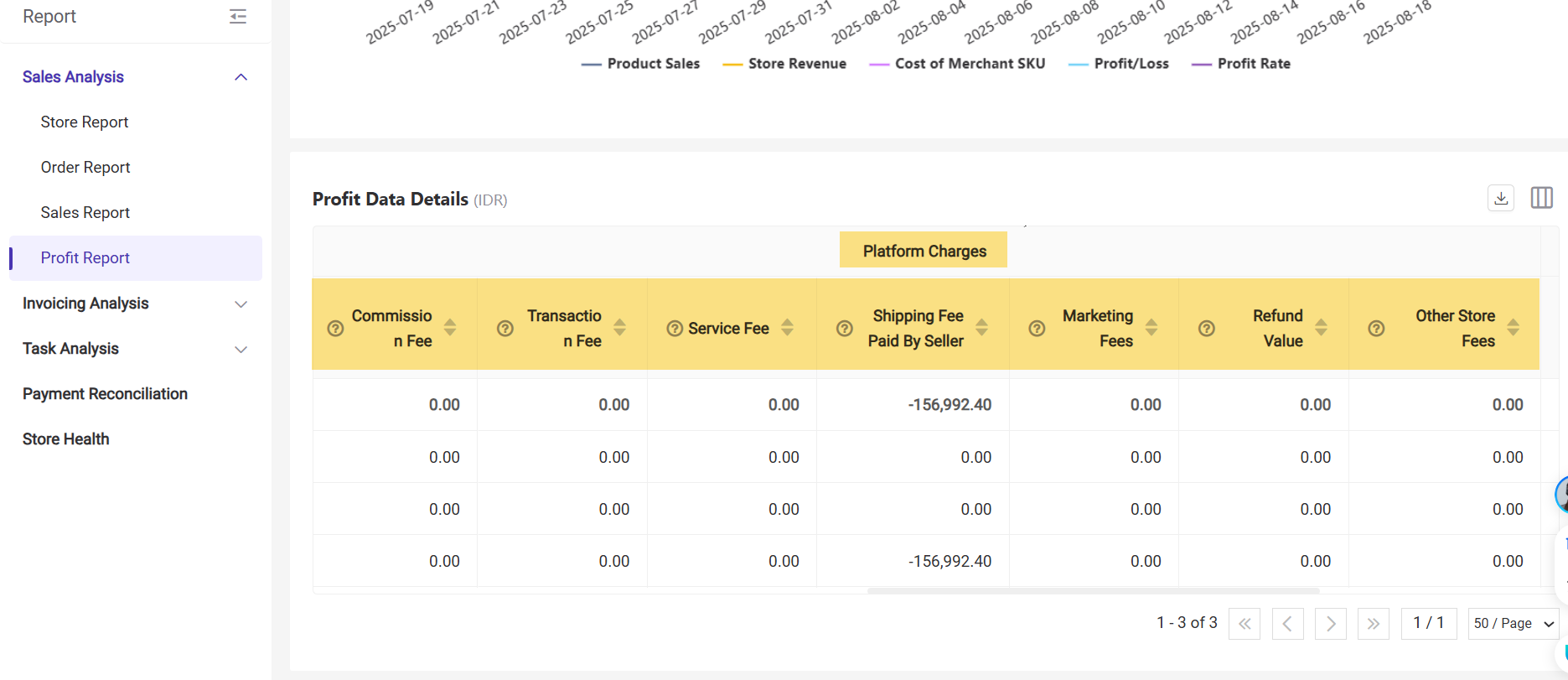
Task: Go to the last page
Action: click(1373, 624)
